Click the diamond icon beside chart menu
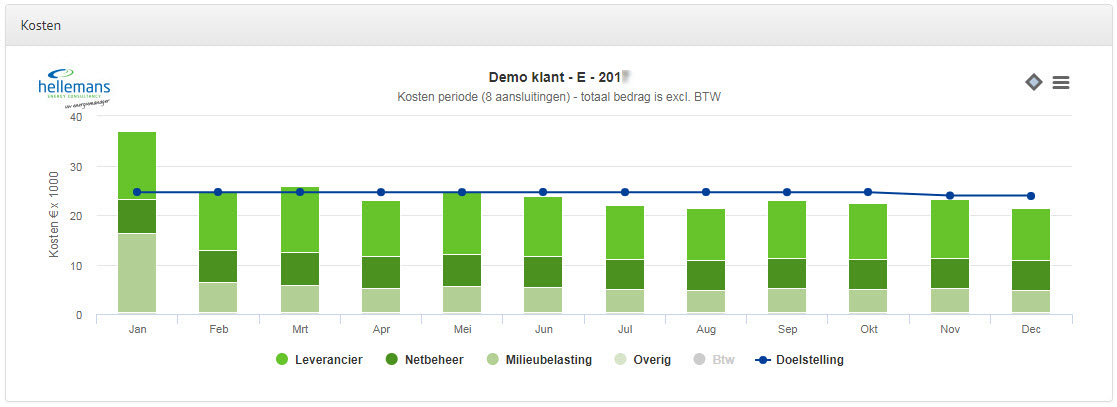This screenshot has height=407, width=1117. pos(1034,82)
